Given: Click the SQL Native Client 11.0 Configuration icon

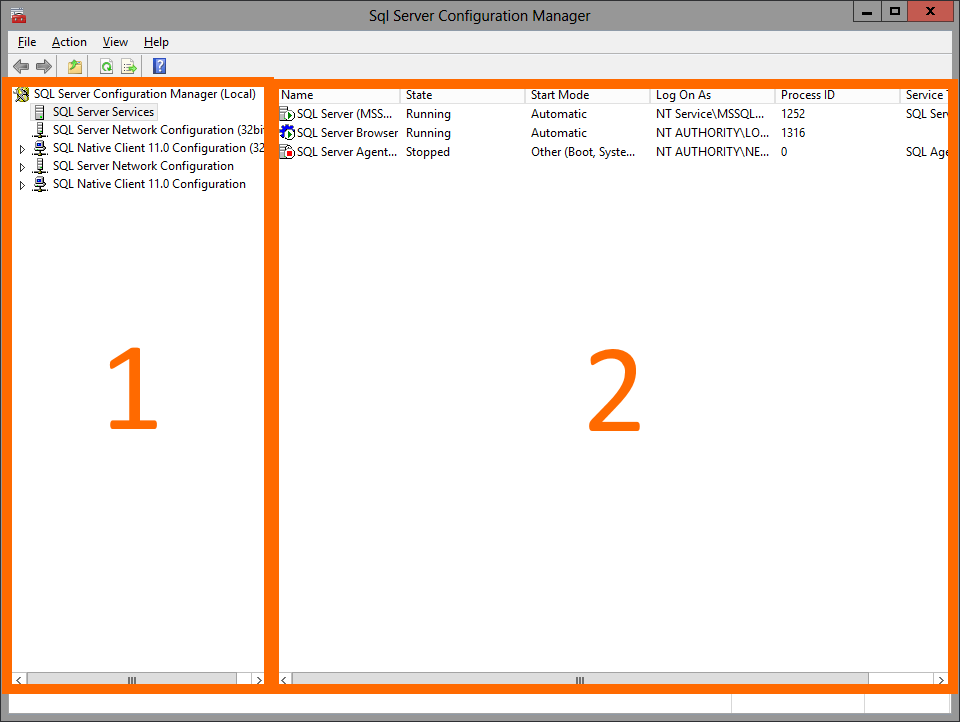Looking at the screenshot, I should click(x=40, y=183).
